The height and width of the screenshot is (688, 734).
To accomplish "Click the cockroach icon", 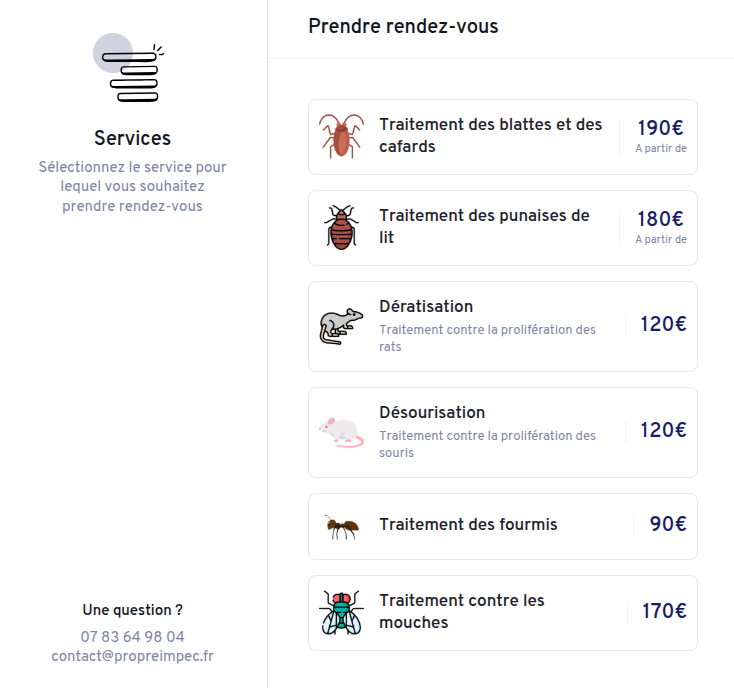I will tap(341, 137).
